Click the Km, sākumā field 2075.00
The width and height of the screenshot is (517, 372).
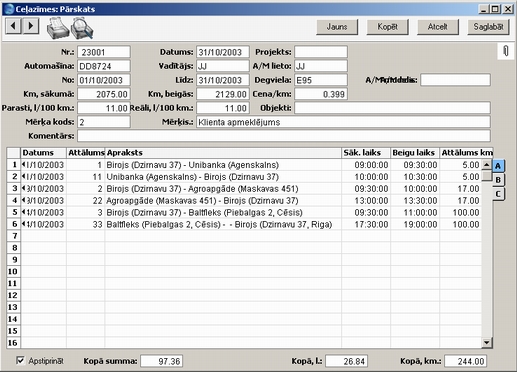point(104,94)
